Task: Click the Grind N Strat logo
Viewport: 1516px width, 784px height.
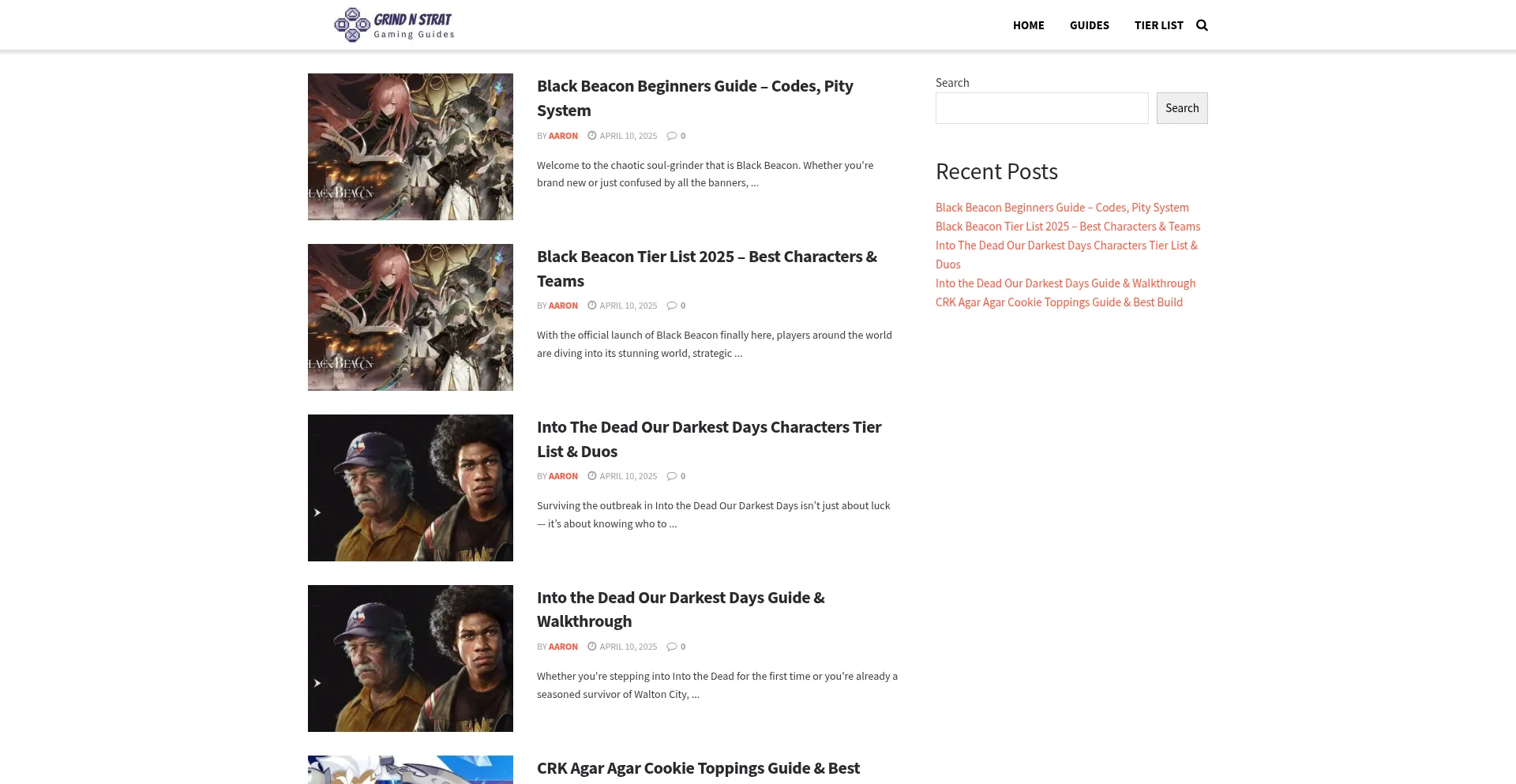Action: pyautogui.click(x=394, y=25)
